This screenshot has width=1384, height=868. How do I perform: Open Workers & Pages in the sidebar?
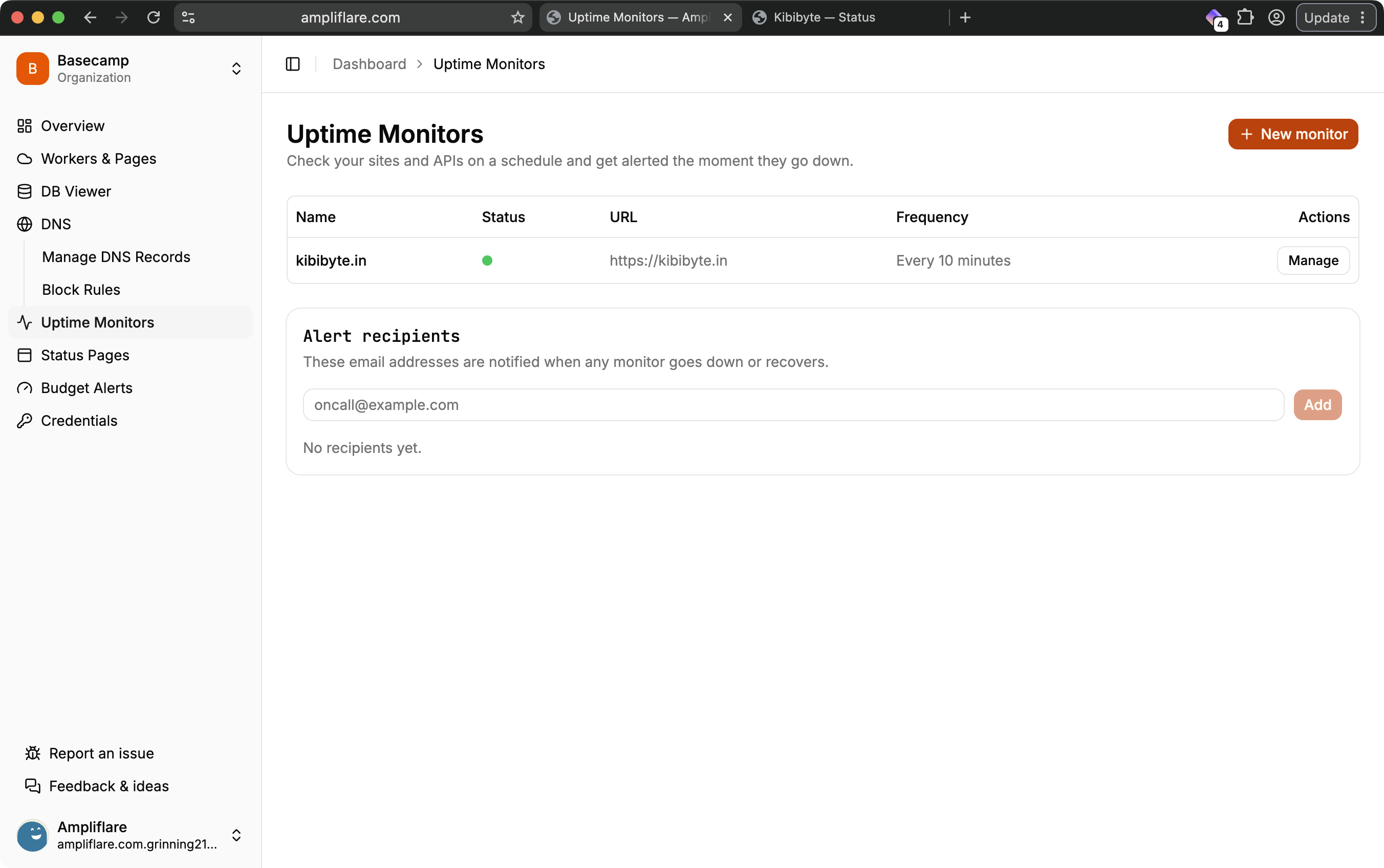pos(131,159)
